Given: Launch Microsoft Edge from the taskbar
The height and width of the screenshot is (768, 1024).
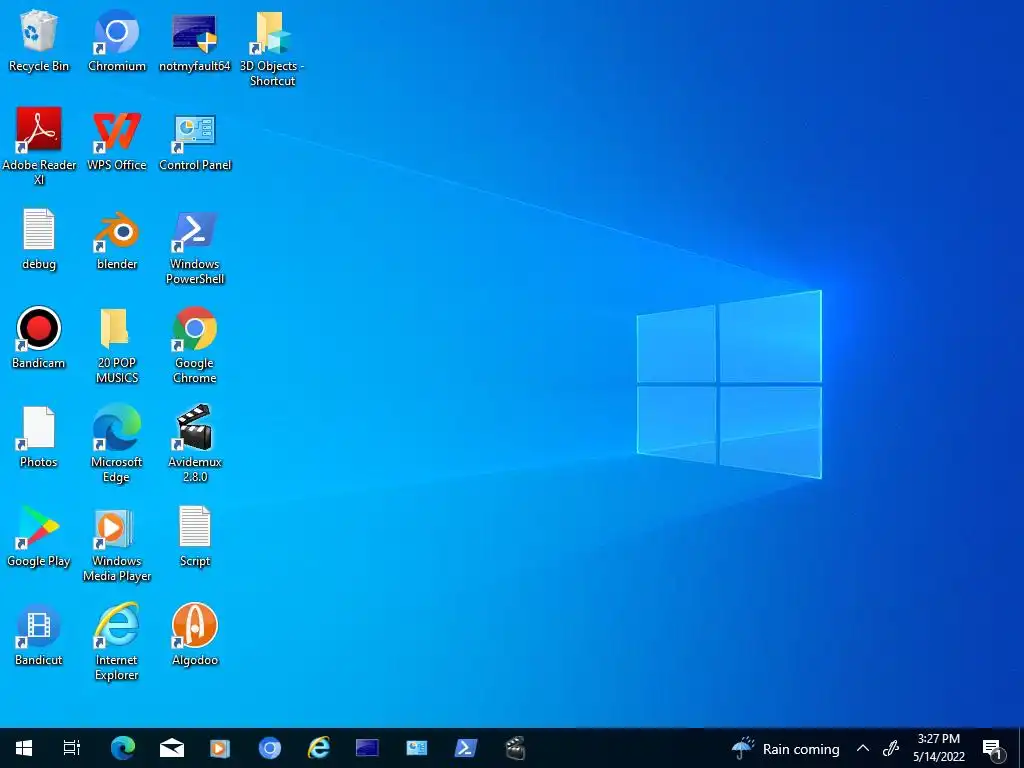Looking at the screenshot, I should pos(123,748).
